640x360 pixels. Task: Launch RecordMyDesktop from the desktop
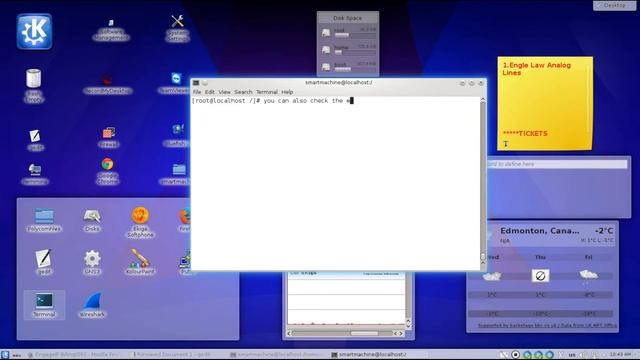click(x=107, y=84)
